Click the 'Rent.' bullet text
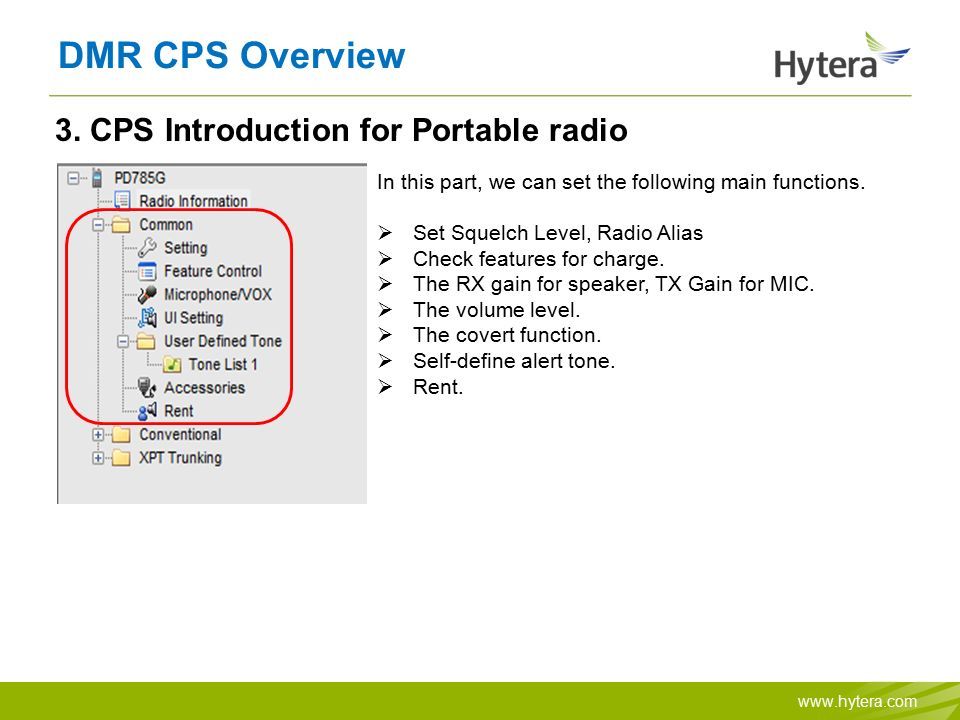Viewport: 960px width, 720px height. [x=438, y=387]
